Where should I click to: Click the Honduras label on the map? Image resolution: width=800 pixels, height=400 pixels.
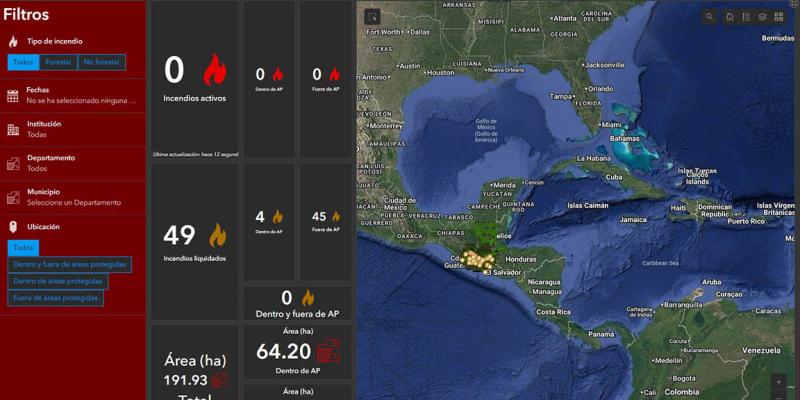(x=519, y=259)
